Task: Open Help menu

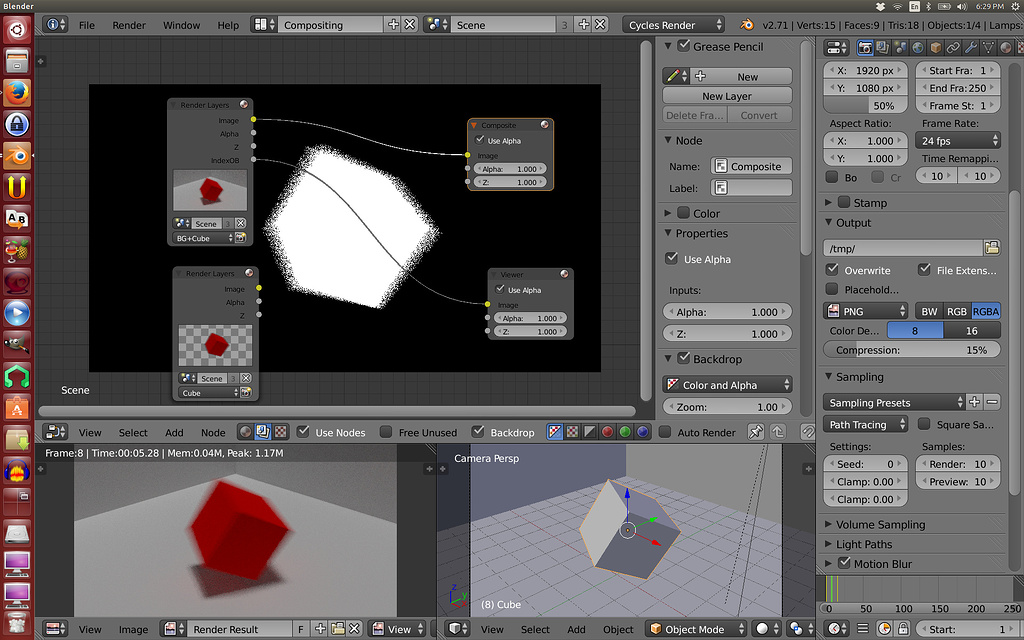Action: pyautogui.click(x=228, y=25)
